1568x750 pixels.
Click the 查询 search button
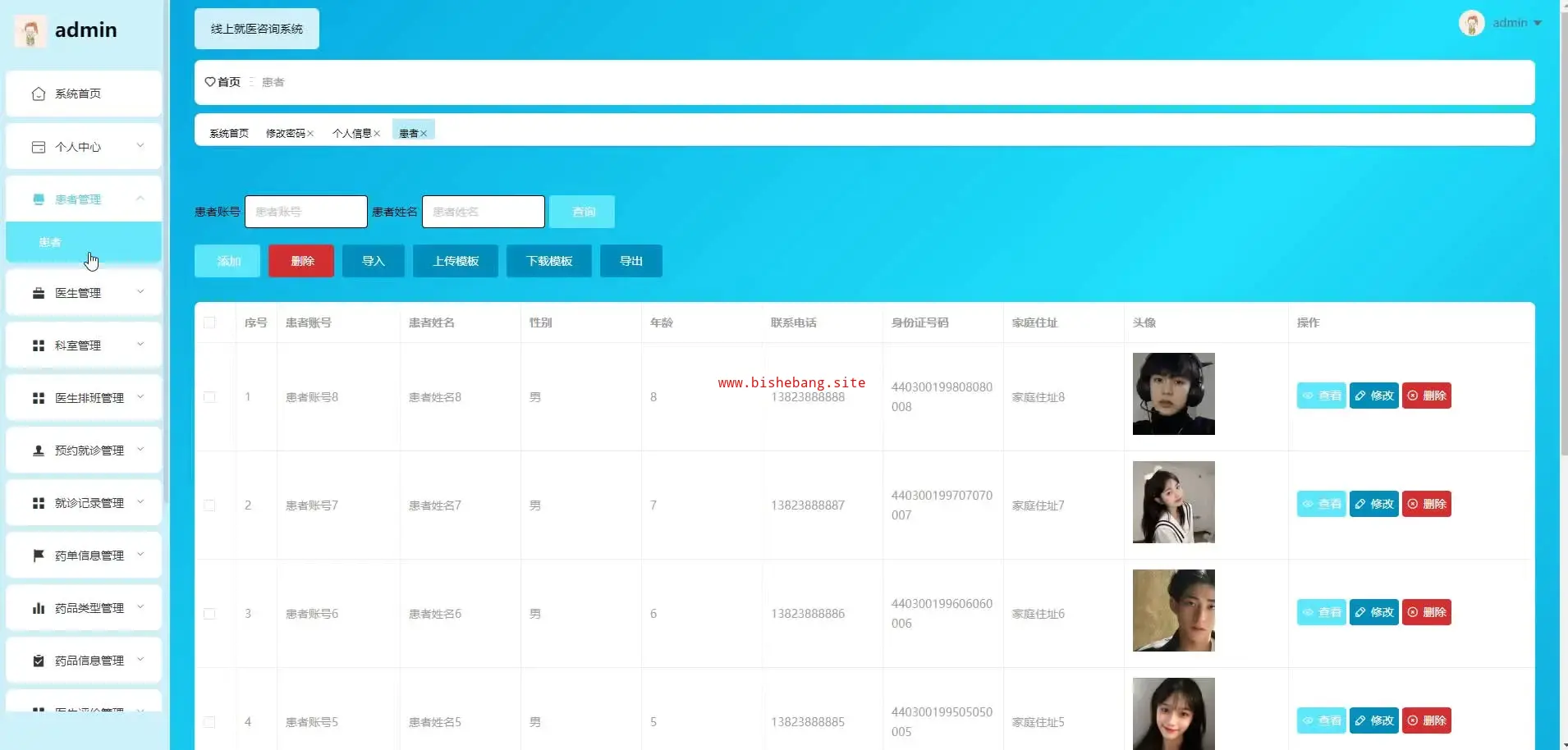click(x=582, y=212)
